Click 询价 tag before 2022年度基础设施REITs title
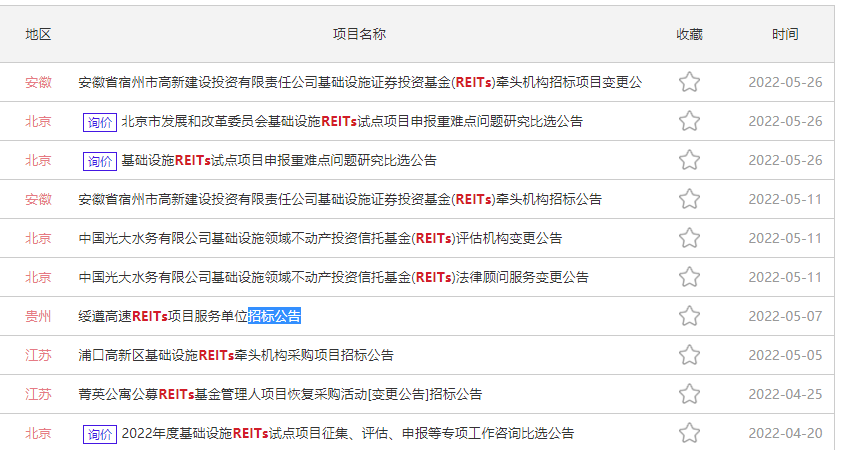The width and height of the screenshot is (843, 450). (100, 434)
